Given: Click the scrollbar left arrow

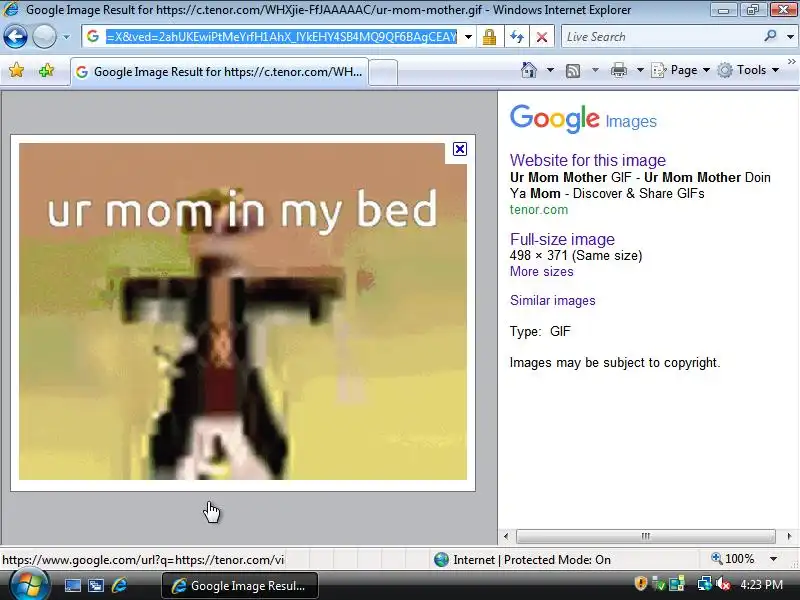Looking at the screenshot, I should tap(506, 536).
